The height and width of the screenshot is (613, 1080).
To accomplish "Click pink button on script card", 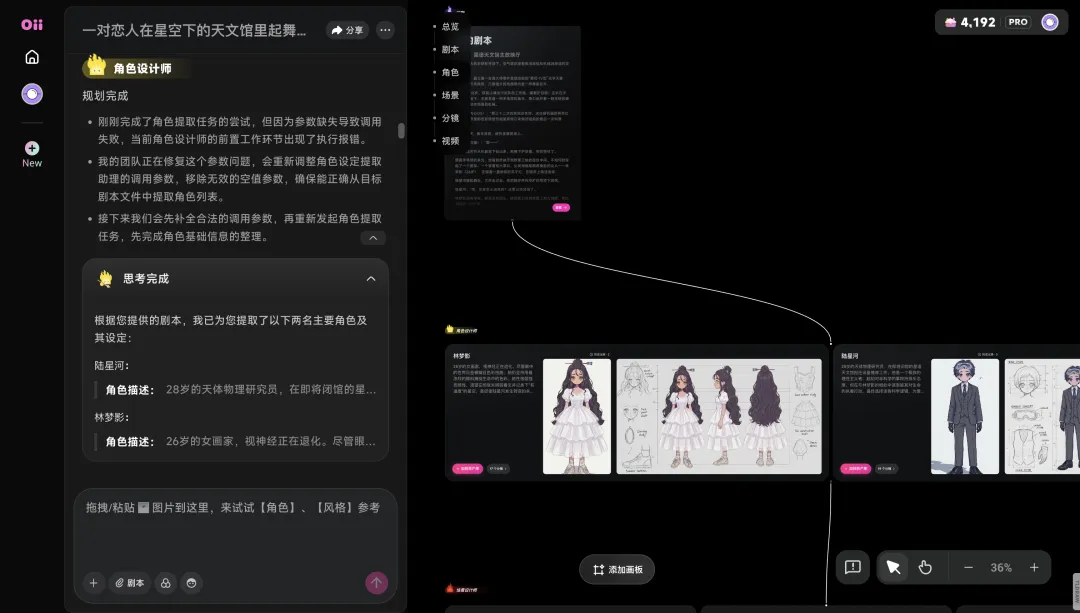I will (x=561, y=207).
